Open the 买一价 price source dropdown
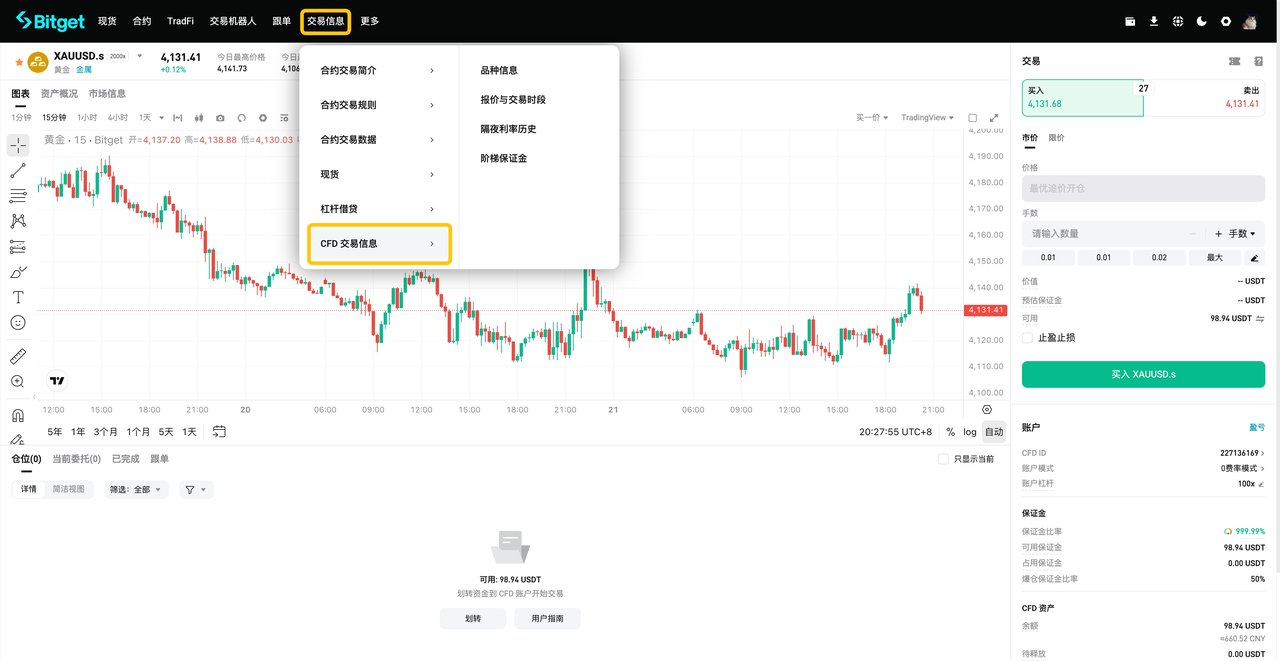The image size is (1280, 661). [x=872, y=118]
